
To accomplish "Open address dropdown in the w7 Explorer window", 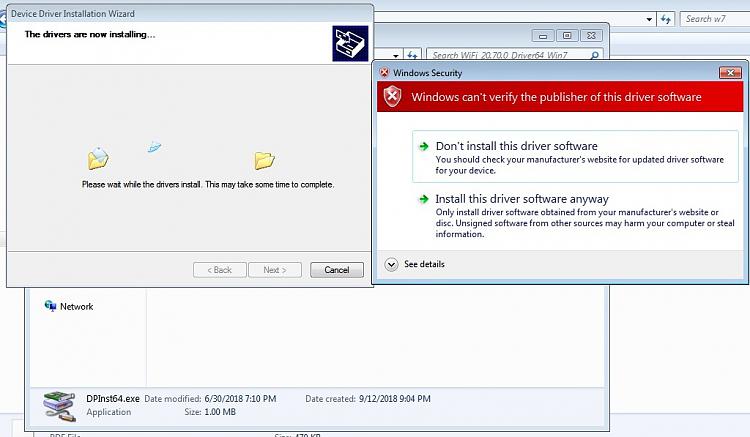I will 649,19.
